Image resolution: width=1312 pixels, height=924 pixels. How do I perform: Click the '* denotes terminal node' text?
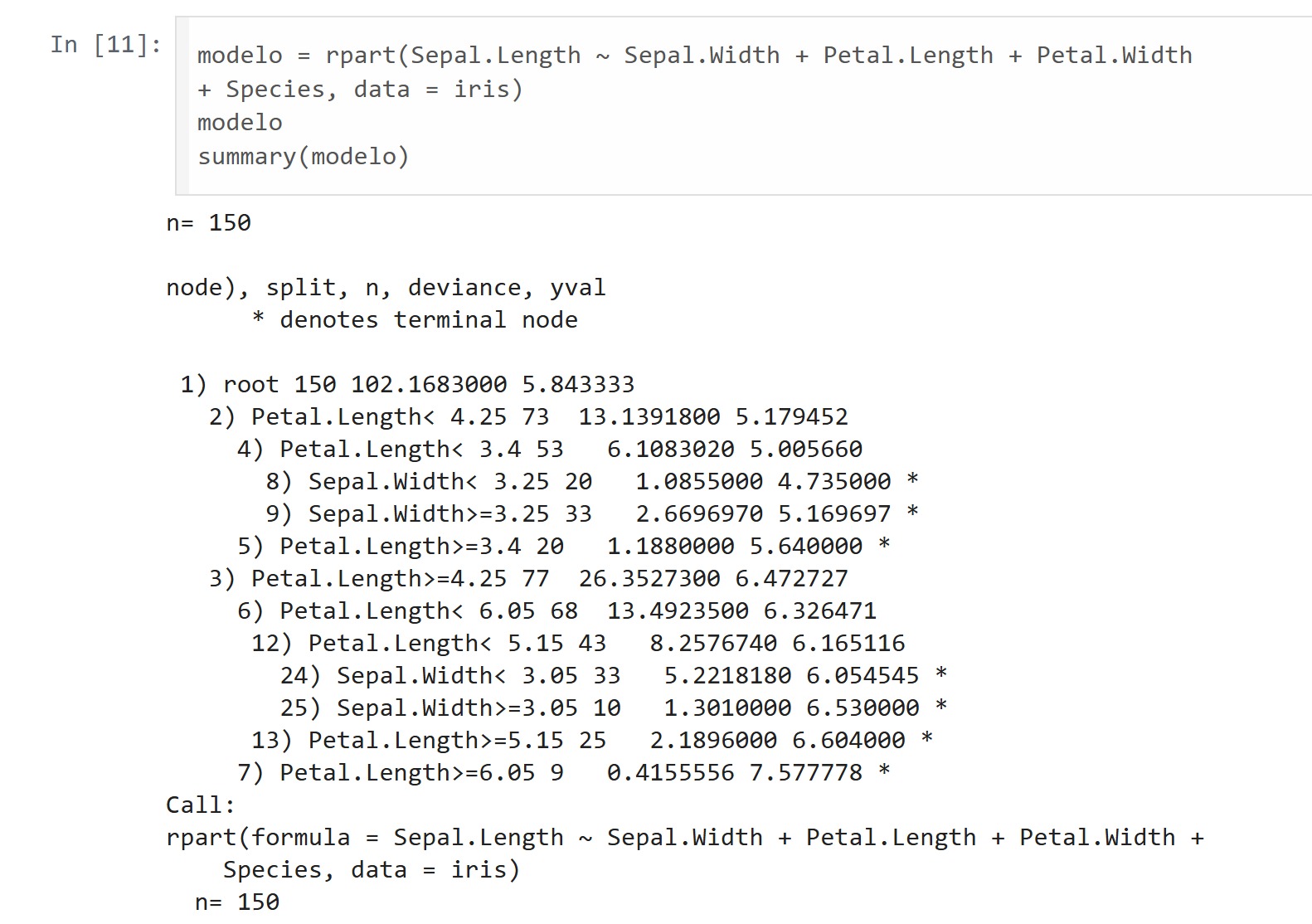415,320
